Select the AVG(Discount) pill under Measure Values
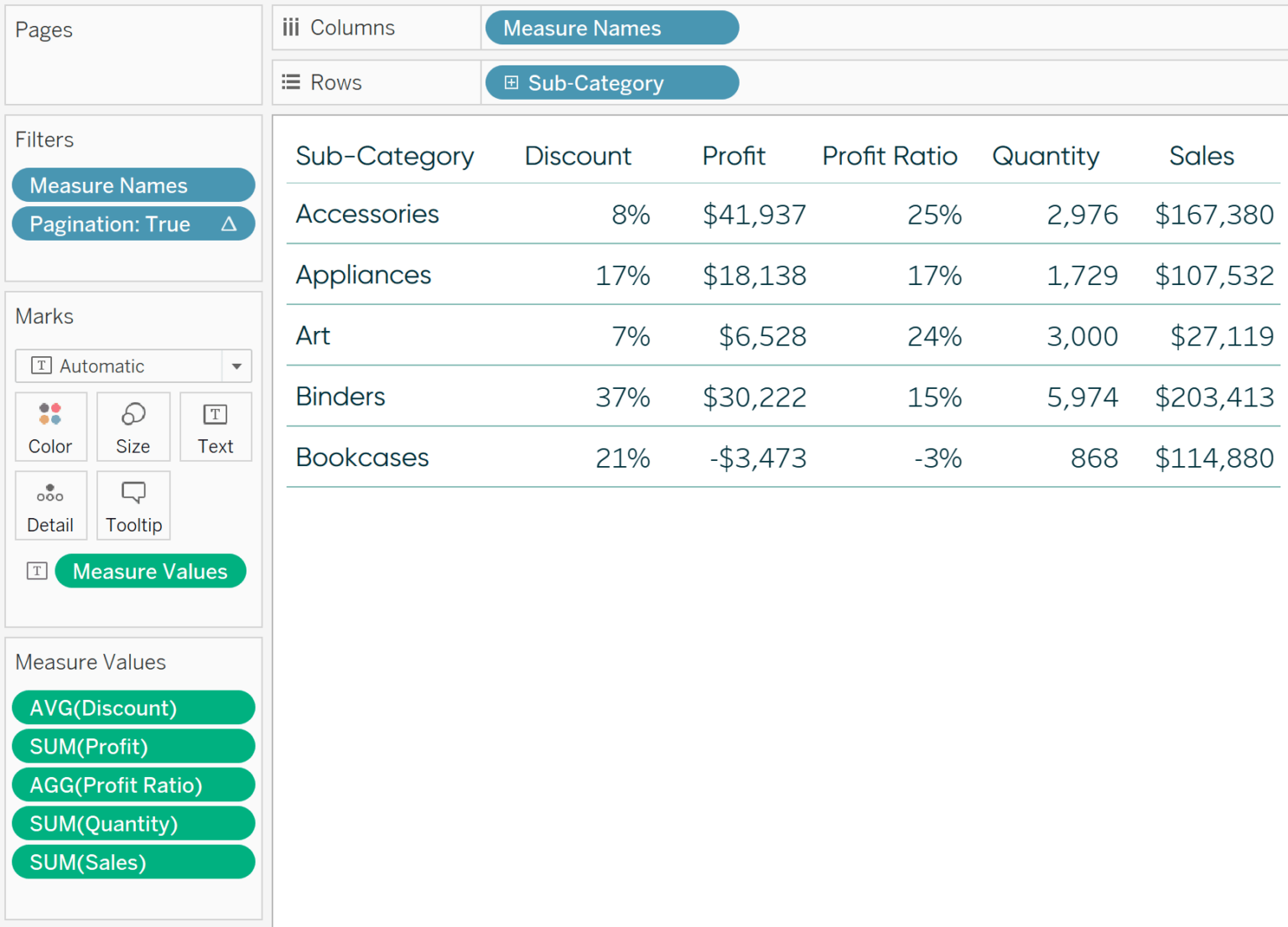This screenshot has height=927, width=1288. [132, 707]
